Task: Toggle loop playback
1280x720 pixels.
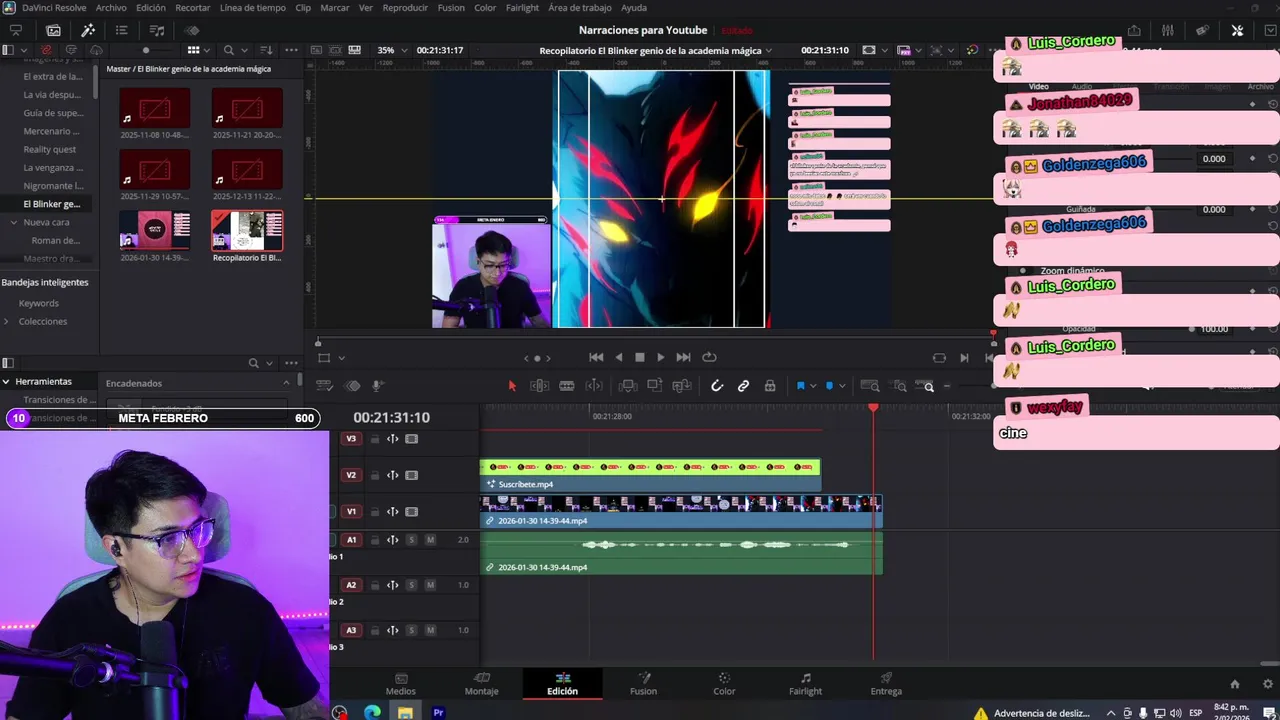Action: coord(709,357)
